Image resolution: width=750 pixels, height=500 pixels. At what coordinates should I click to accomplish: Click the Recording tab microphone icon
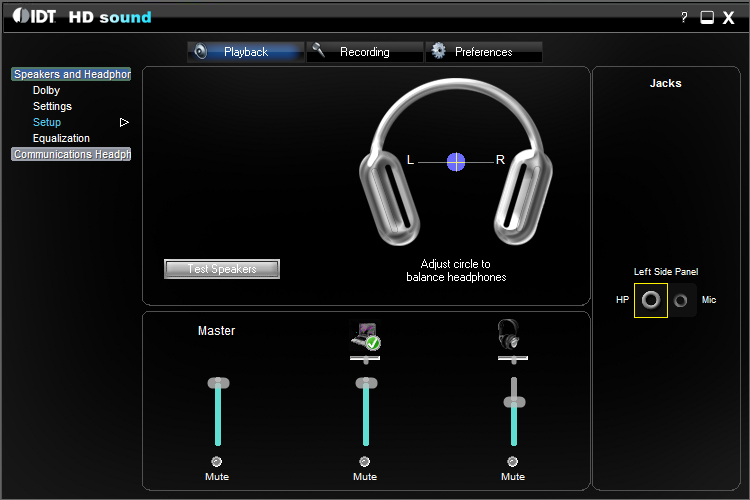[x=319, y=50]
